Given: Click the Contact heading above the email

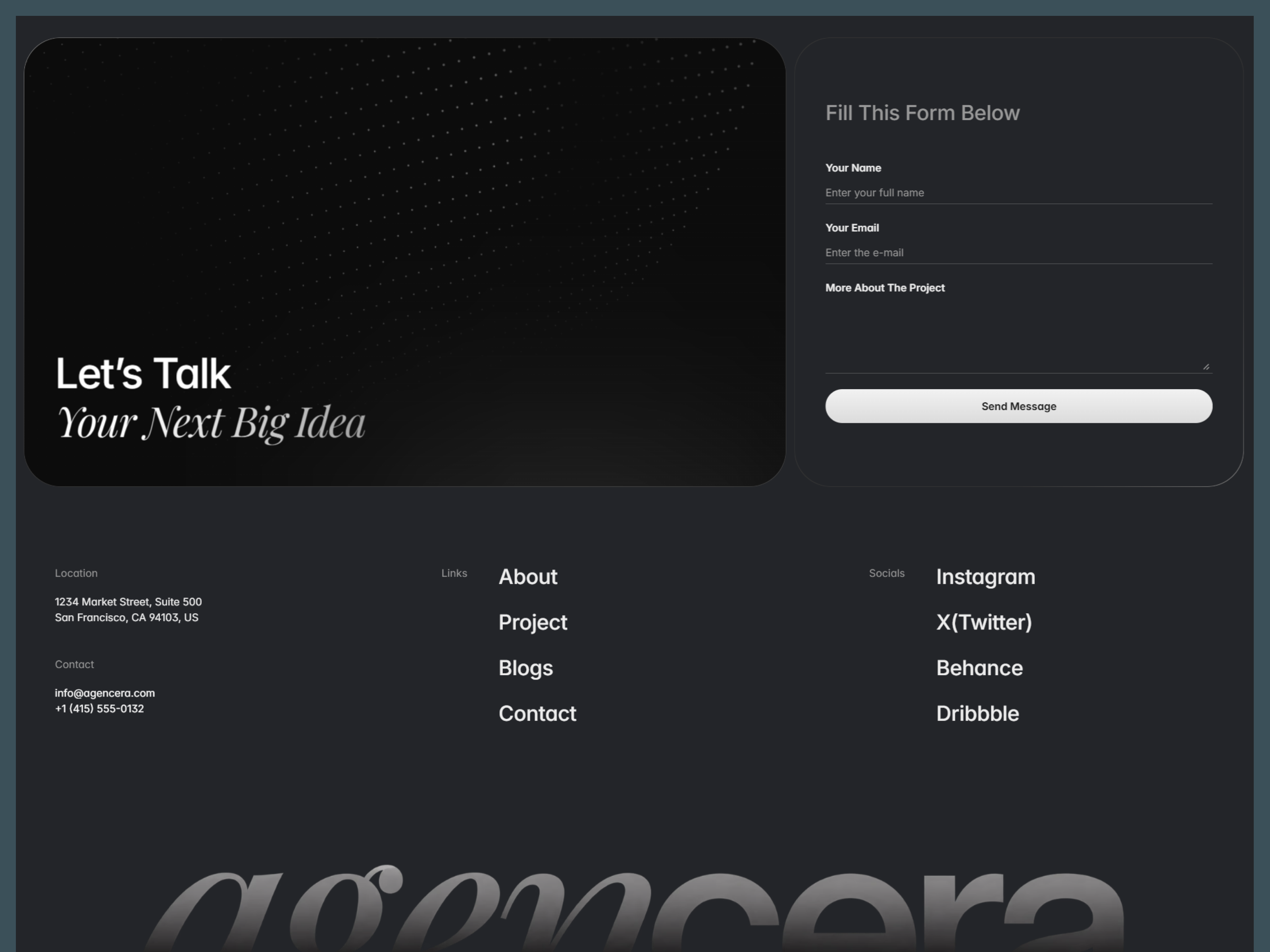Looking at the screenshot, I should point(74,664).
